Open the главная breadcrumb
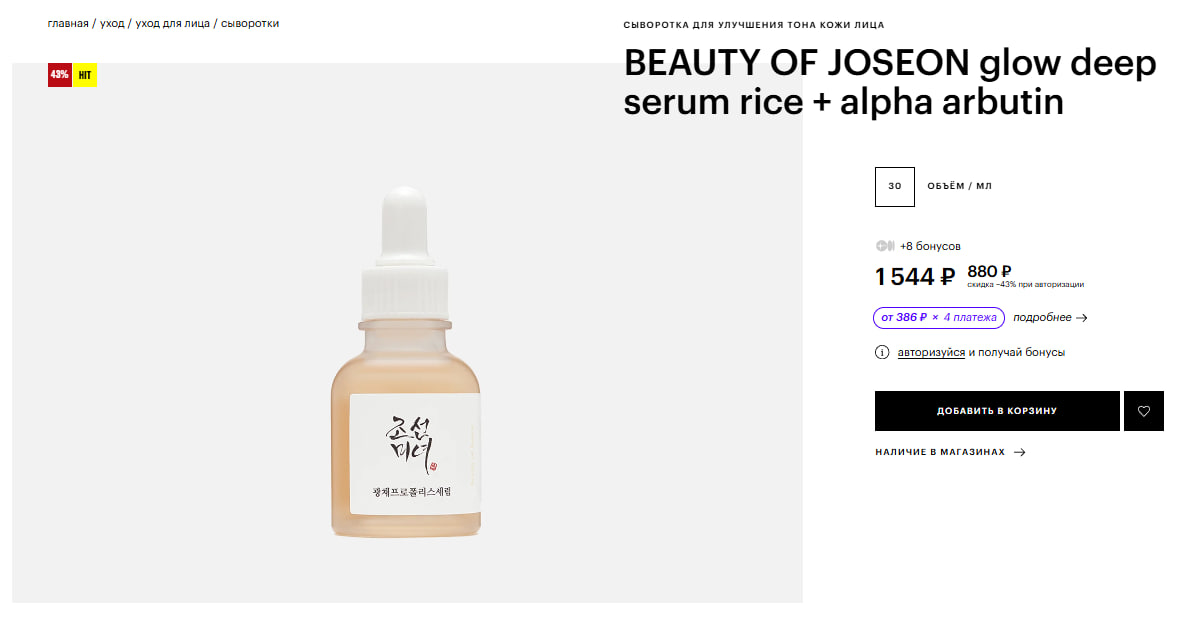 coord(68,23)
